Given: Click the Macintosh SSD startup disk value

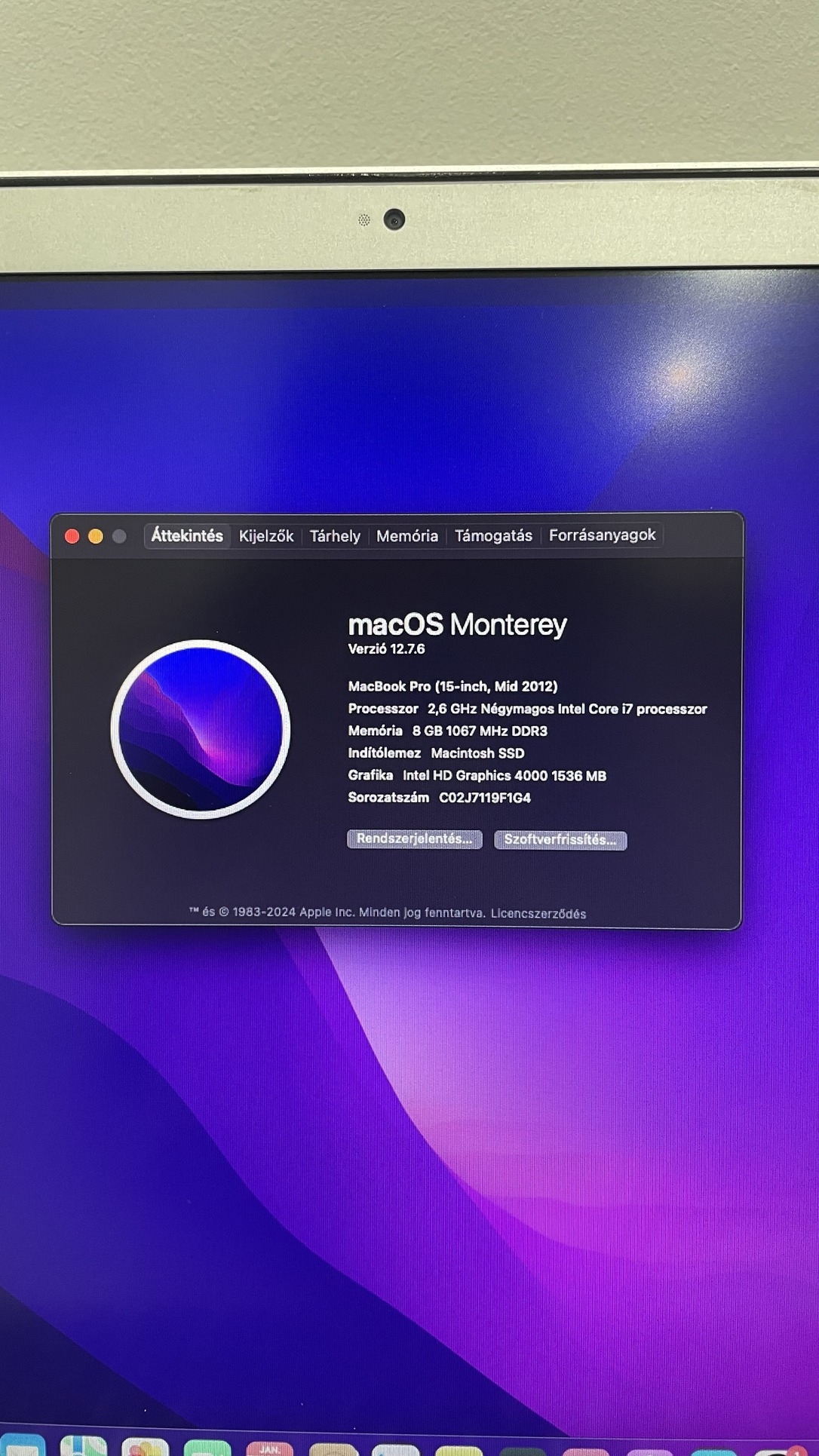Looking at the screenshot, I should coord(477,753).
